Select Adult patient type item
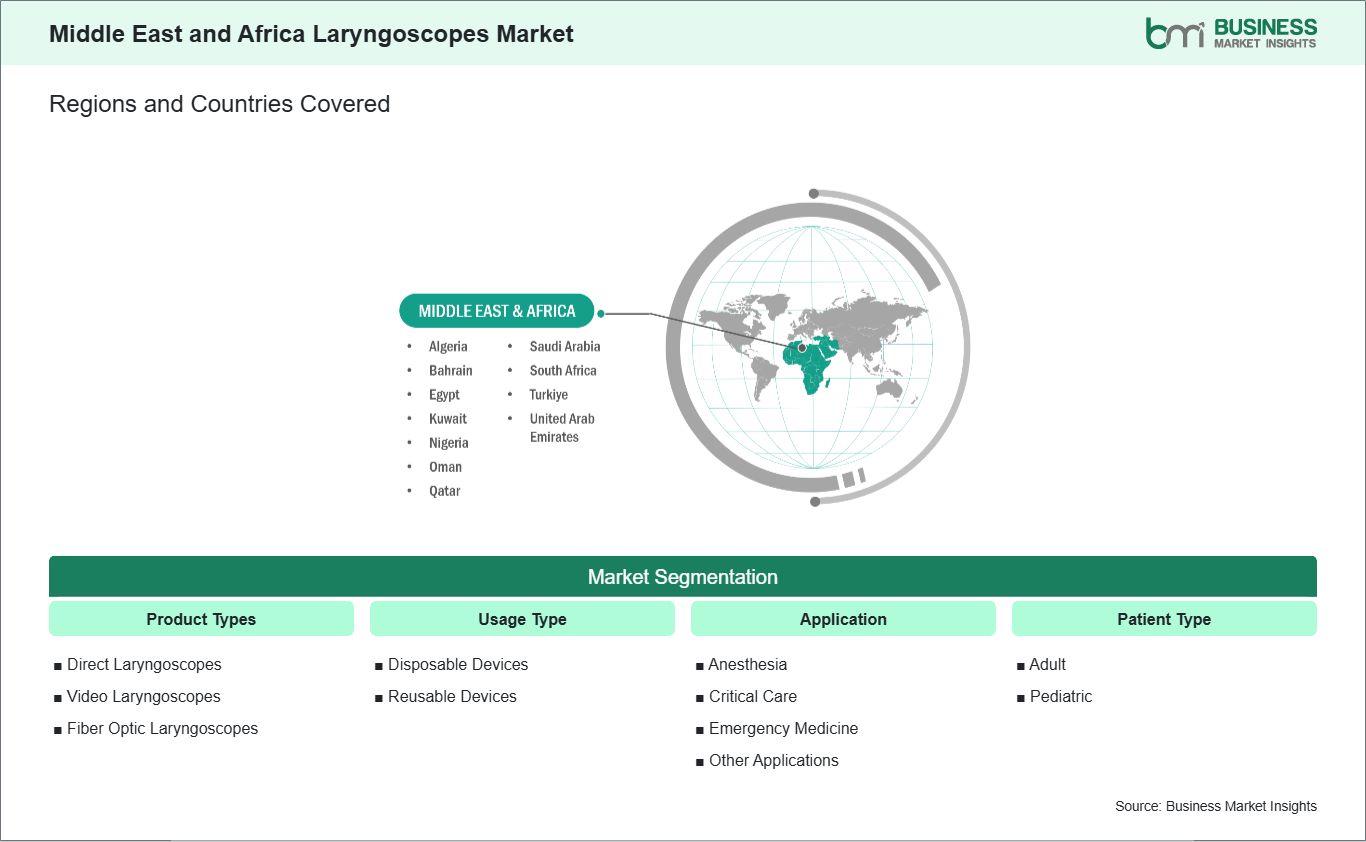This screenshot has width=1366, height=842. click(x=1048, y=664)
